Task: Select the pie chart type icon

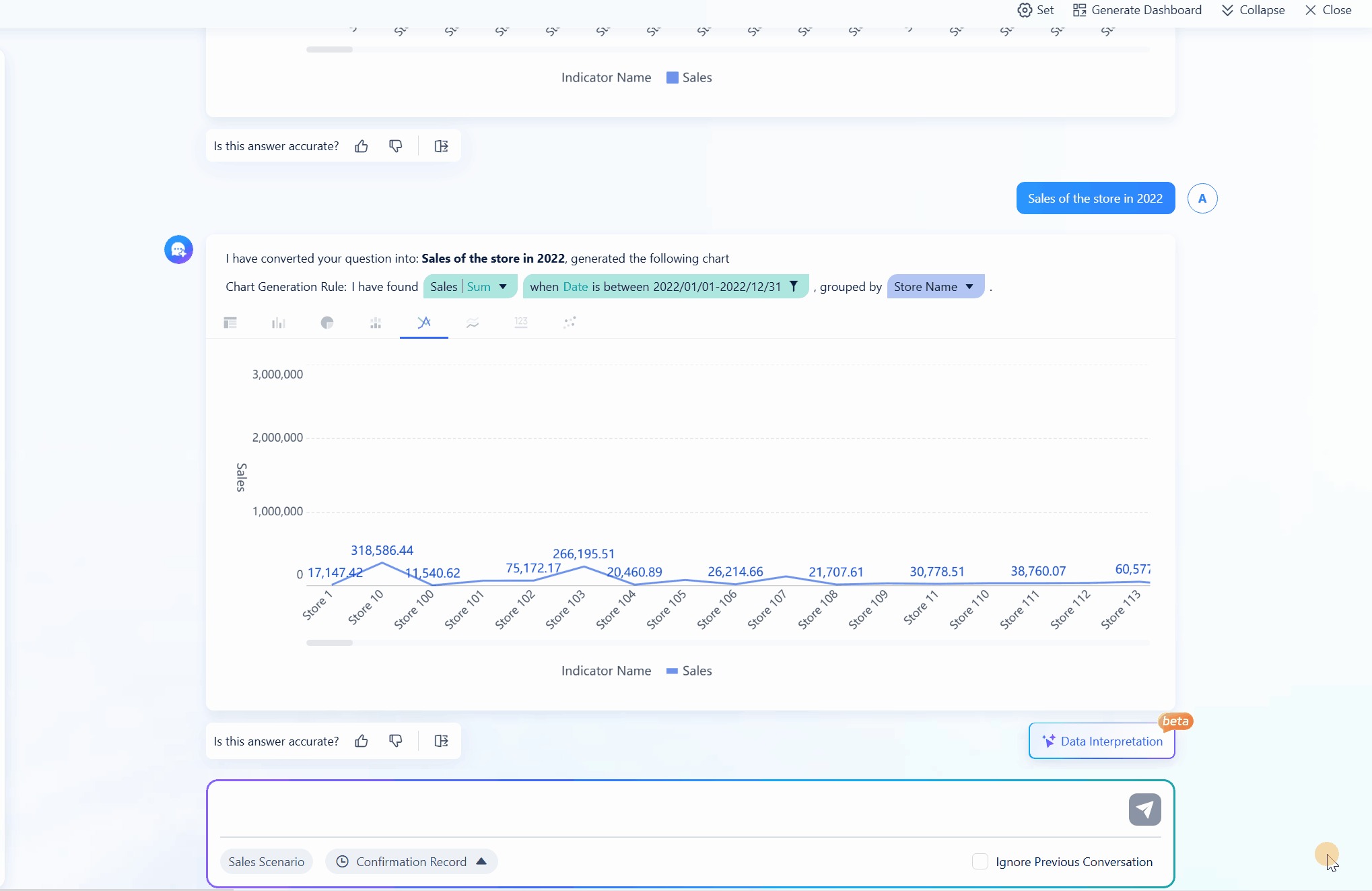Action: pyautogui.click(x=327, y=323)
